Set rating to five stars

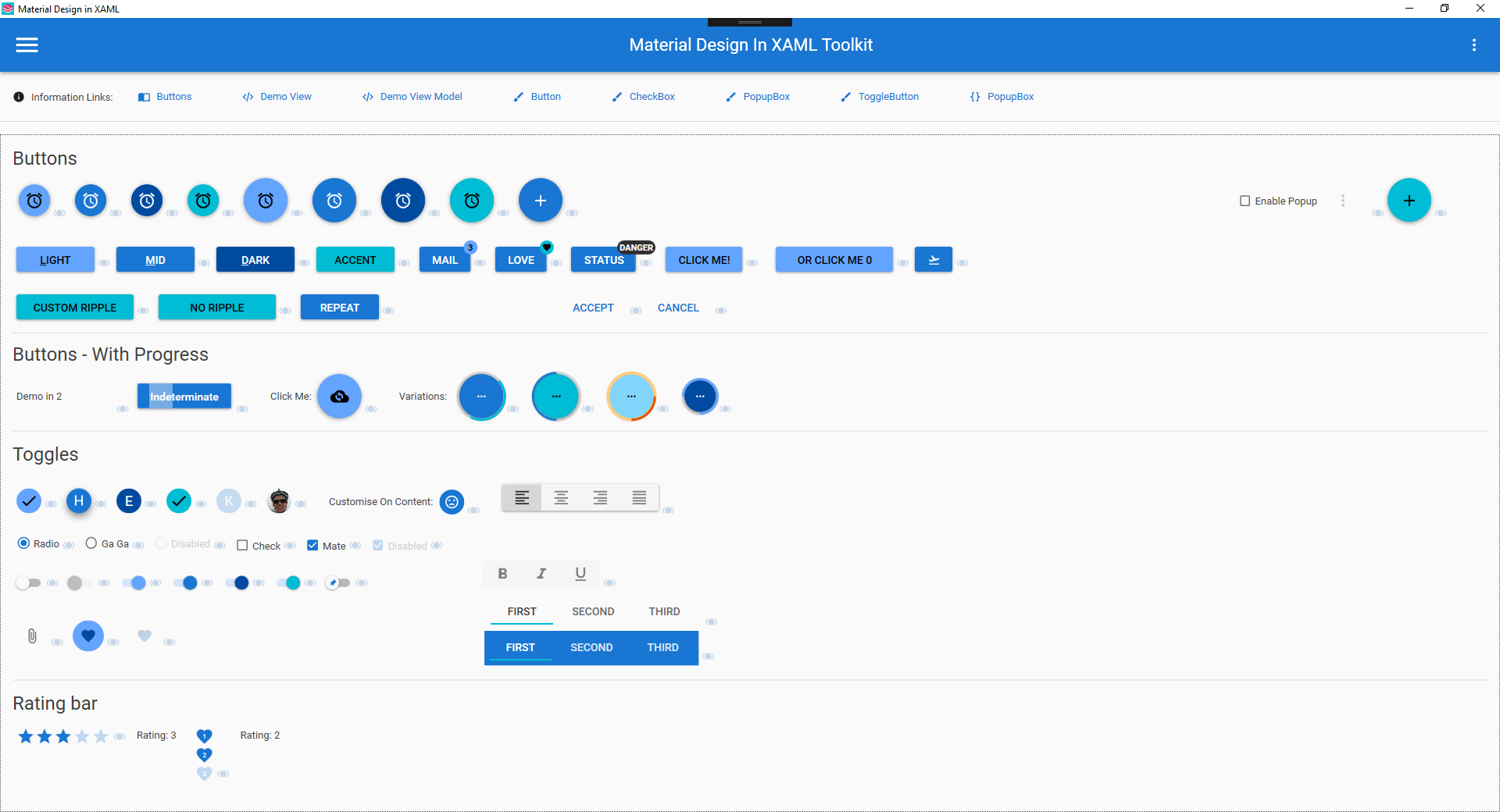coord(102,735)
